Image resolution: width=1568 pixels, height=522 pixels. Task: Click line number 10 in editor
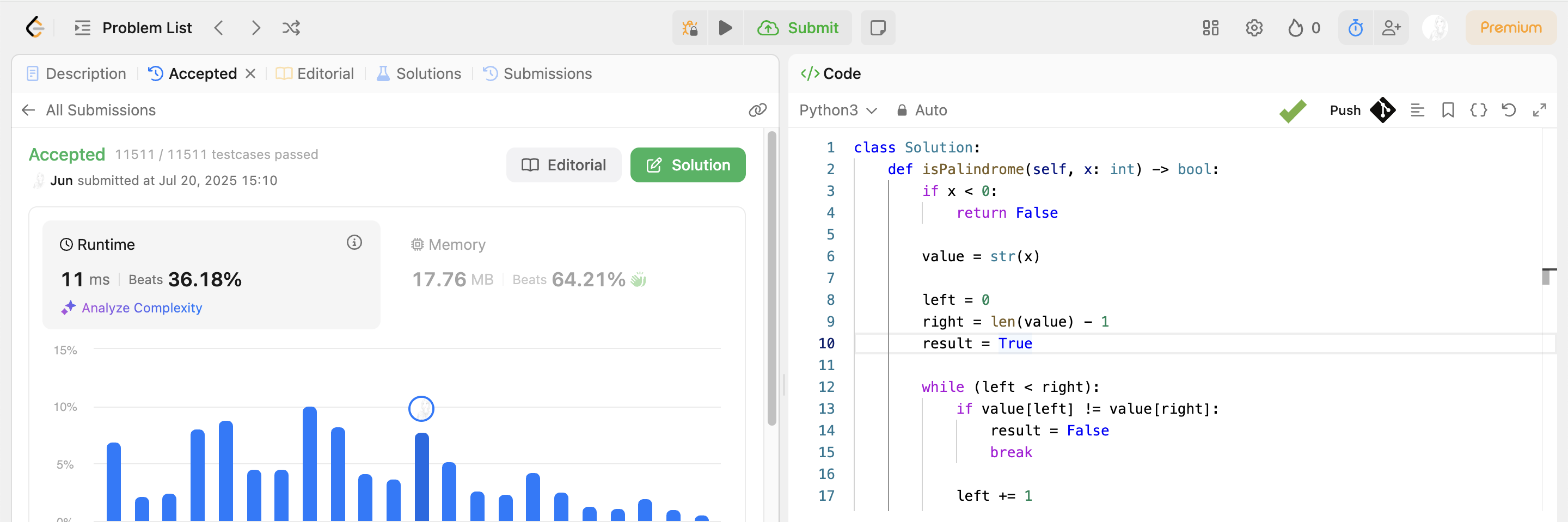[826, 343]
